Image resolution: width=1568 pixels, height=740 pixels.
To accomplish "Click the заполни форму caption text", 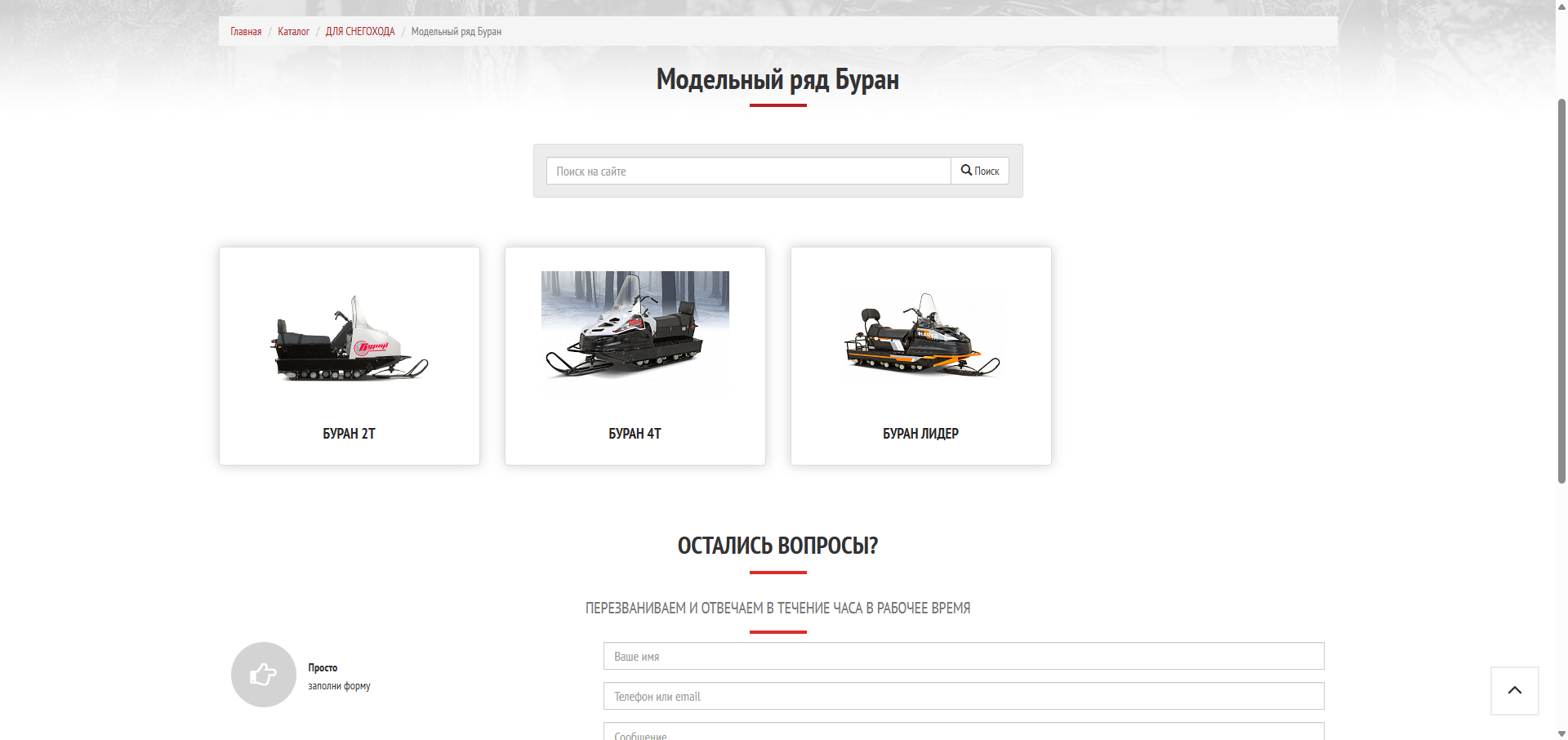I will (339, 686).
